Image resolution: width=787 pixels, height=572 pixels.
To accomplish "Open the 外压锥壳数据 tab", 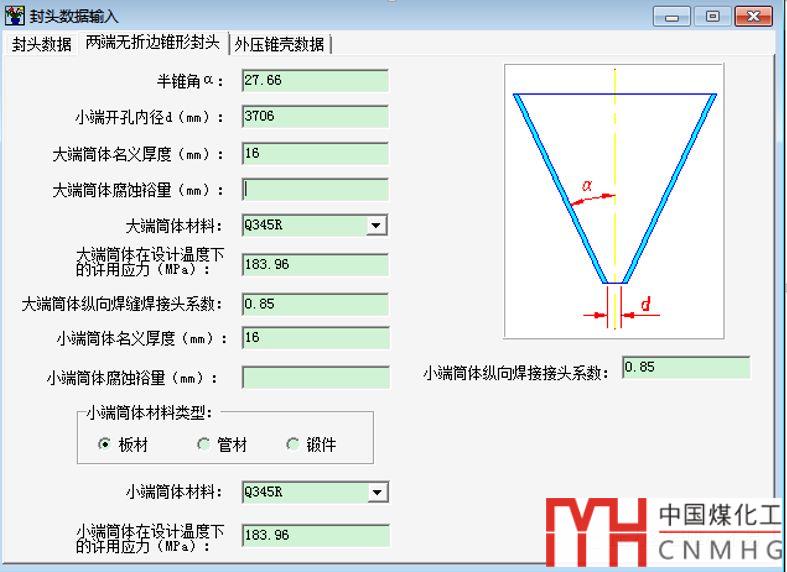I will tap(280, 45).
